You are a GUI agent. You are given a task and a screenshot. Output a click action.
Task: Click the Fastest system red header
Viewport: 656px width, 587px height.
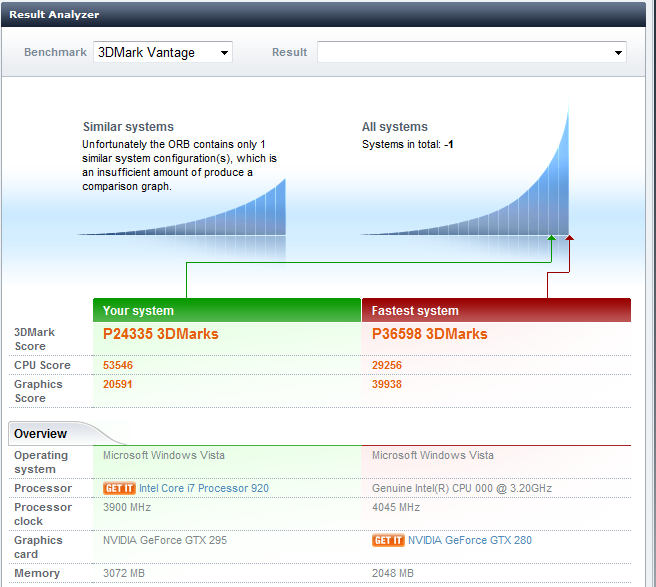coord(496,310)
